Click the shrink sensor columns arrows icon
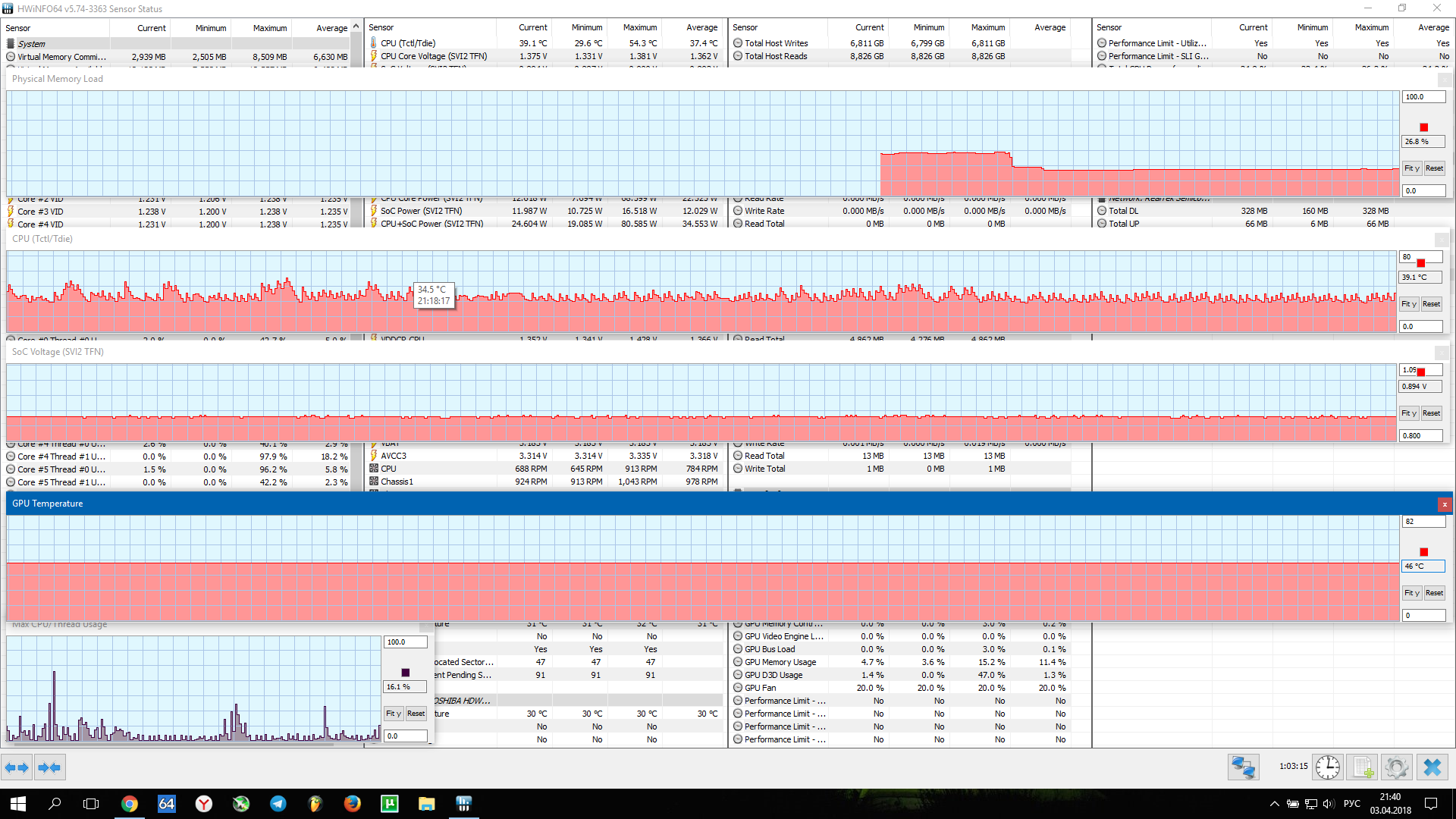The width and height of the screenshot is (1456, 819). point(49,767)
